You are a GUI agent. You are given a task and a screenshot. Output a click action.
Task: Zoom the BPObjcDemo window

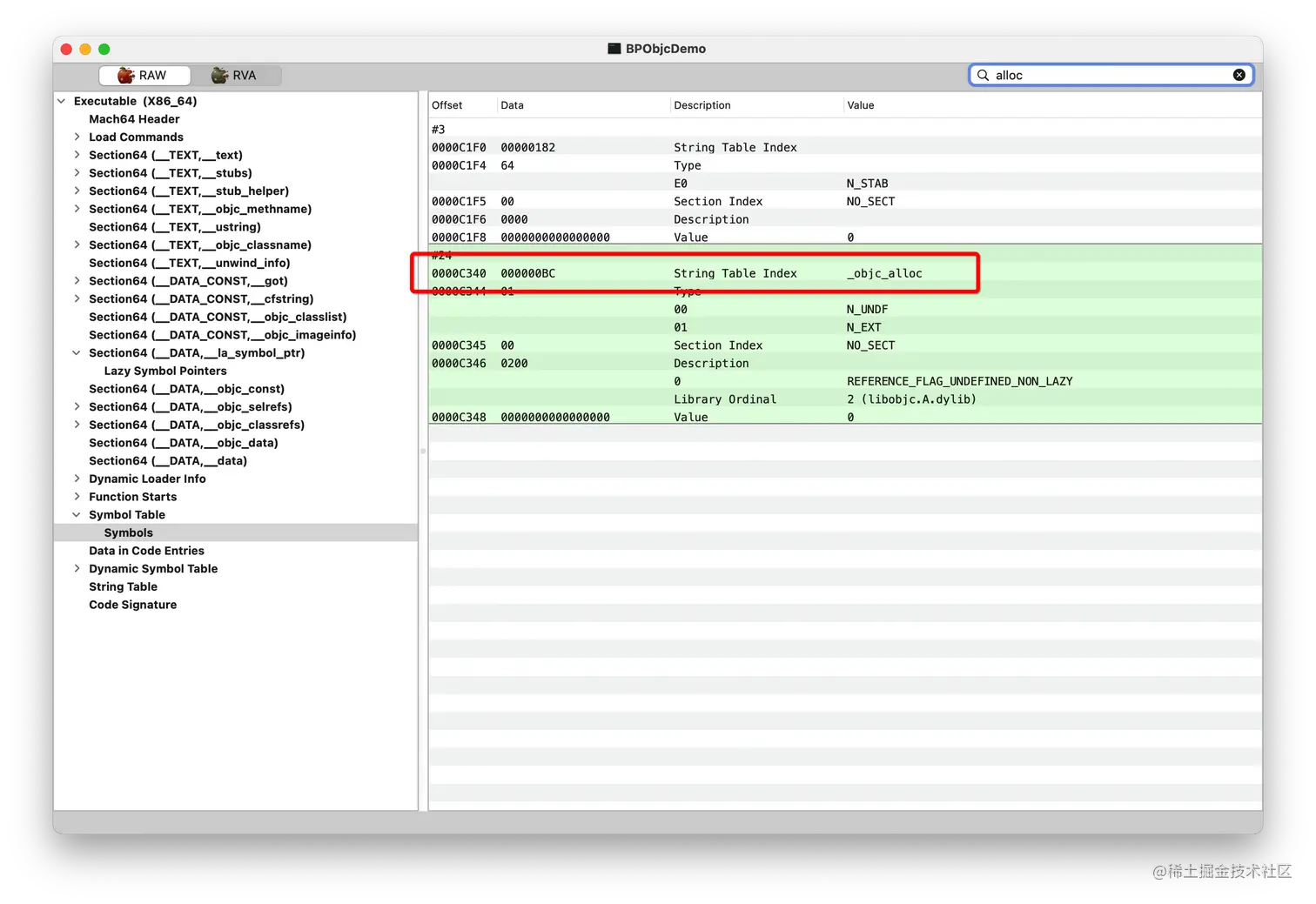[x=104, y=49]
